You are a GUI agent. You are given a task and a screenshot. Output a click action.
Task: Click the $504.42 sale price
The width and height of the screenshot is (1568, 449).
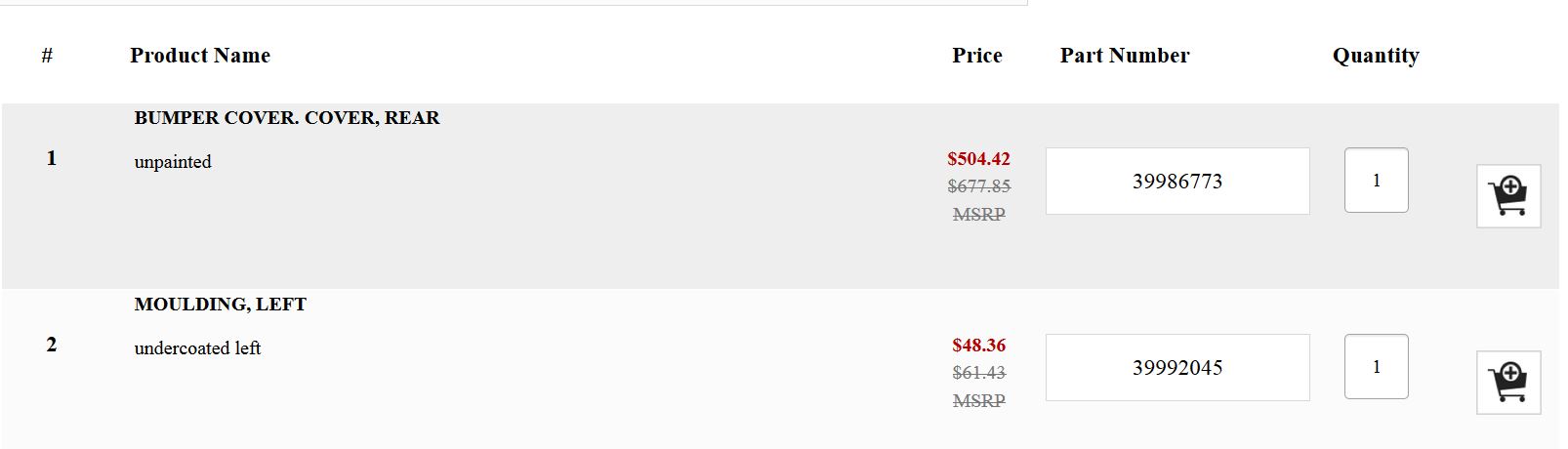click(x=978, y=159)
